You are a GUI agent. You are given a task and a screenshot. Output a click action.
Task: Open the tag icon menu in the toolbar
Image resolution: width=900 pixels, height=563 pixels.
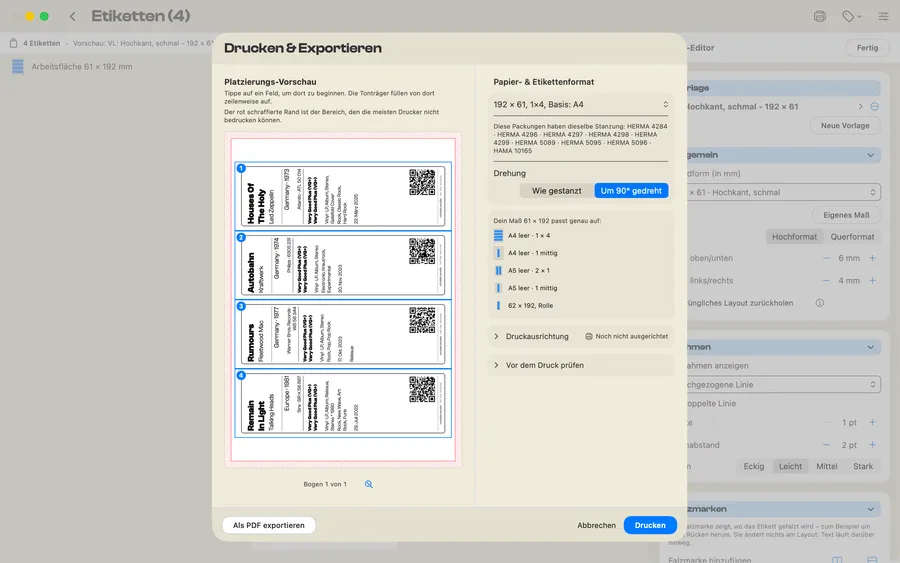point(852,17)
